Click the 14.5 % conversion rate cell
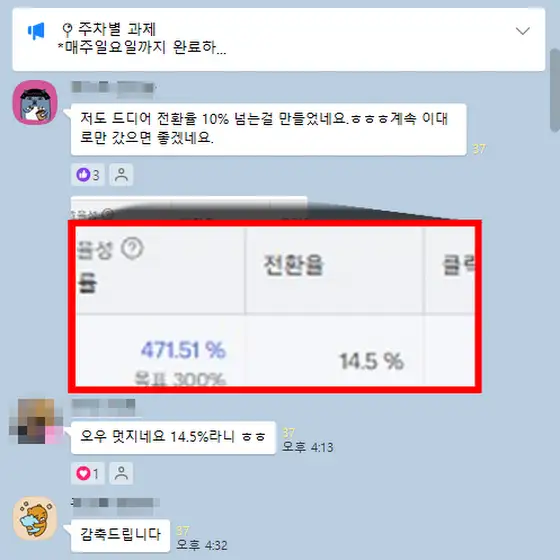This screenshot has height=560, width=560. click(x=371, y=361)
